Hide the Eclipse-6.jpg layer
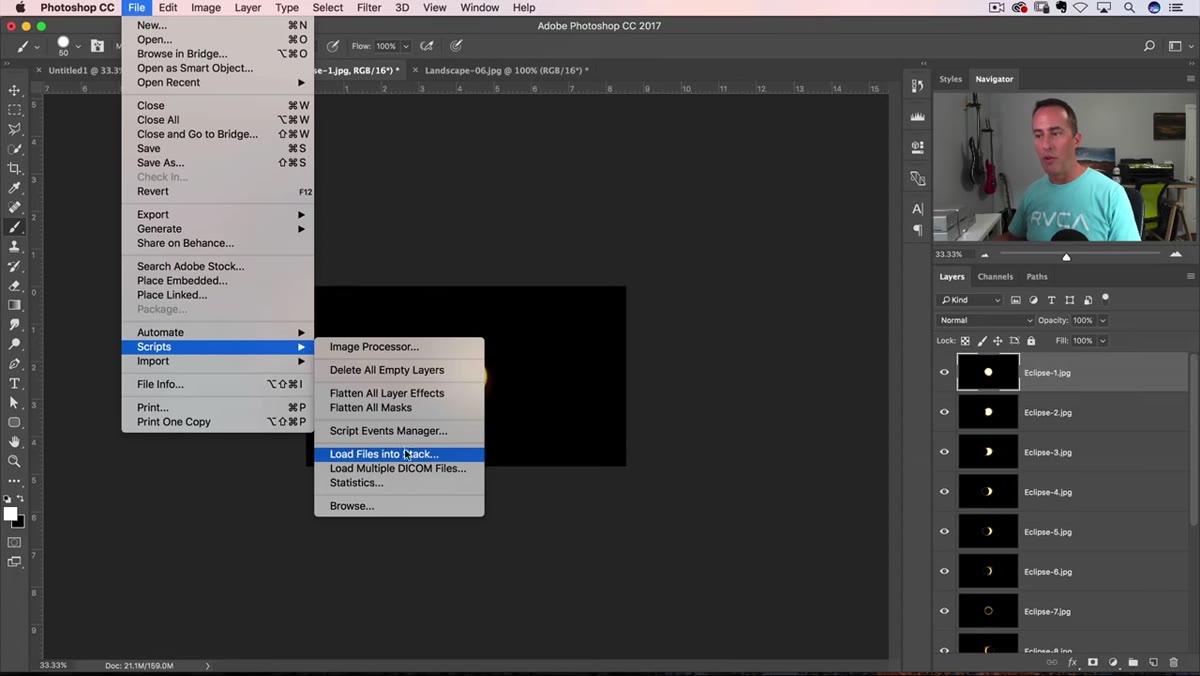Viewport: 1200px width, 676px height. (944, 571)
